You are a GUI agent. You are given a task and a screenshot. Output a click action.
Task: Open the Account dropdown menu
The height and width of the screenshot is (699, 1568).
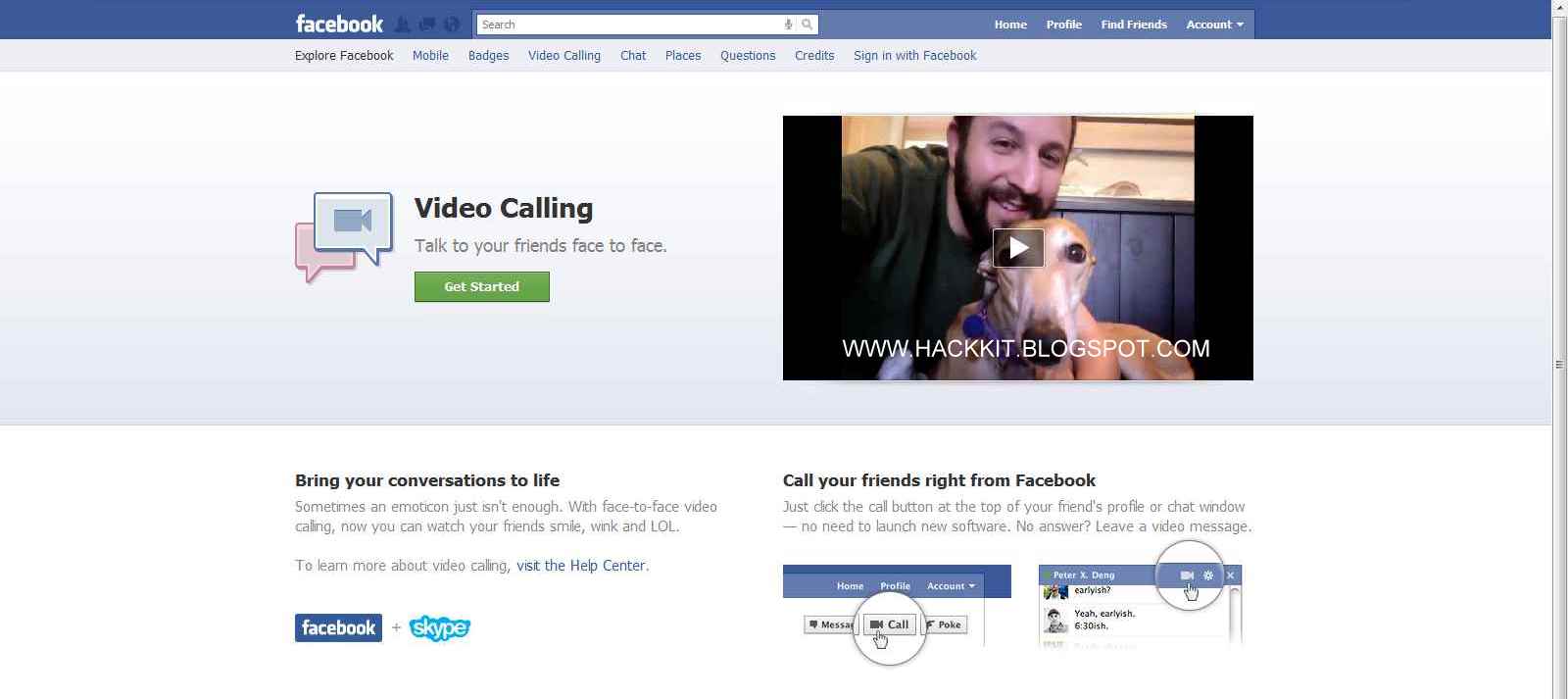click(x=1214, y=25)
